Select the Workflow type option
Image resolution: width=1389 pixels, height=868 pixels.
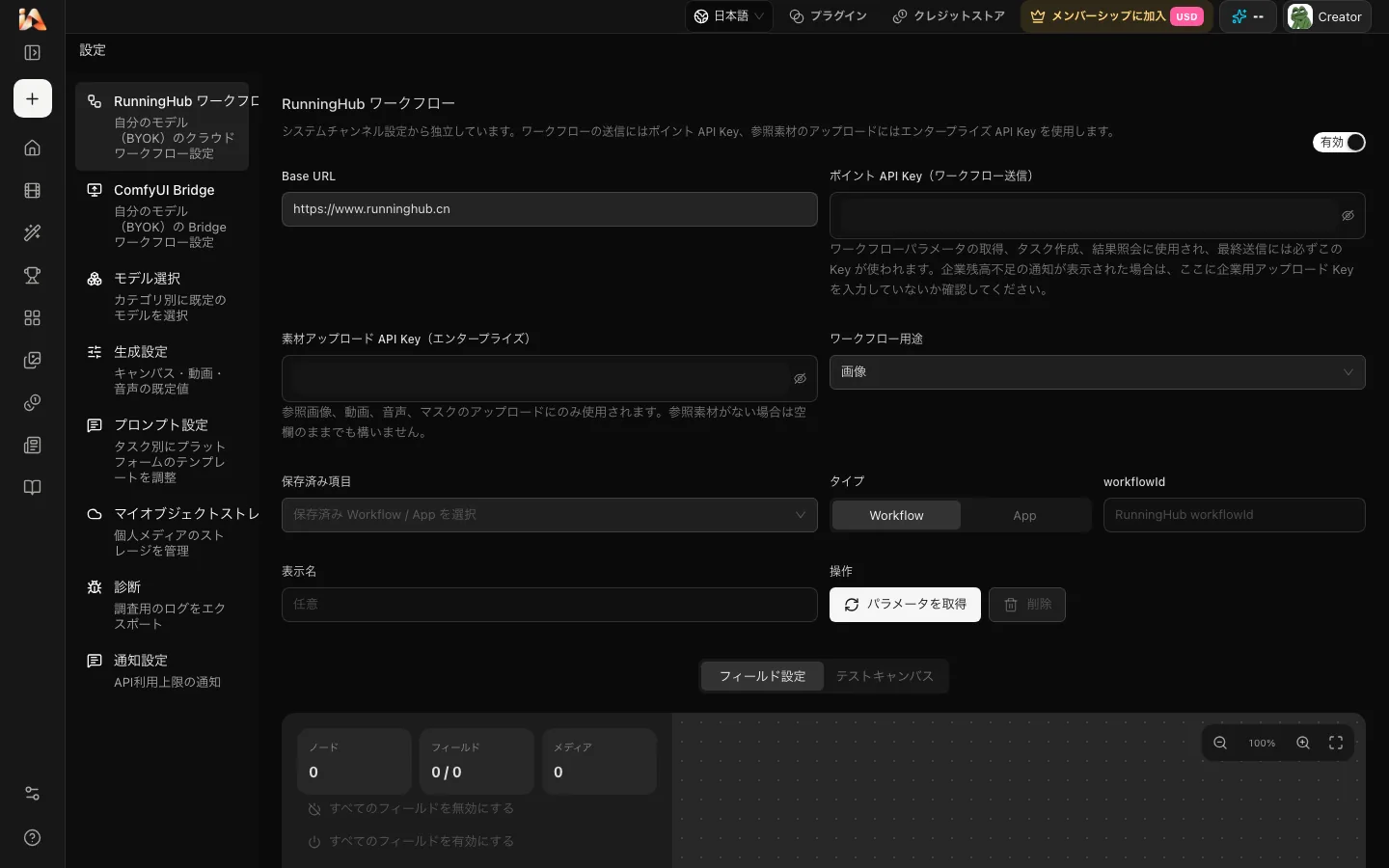pyautogui.click(x=896, y=515)
